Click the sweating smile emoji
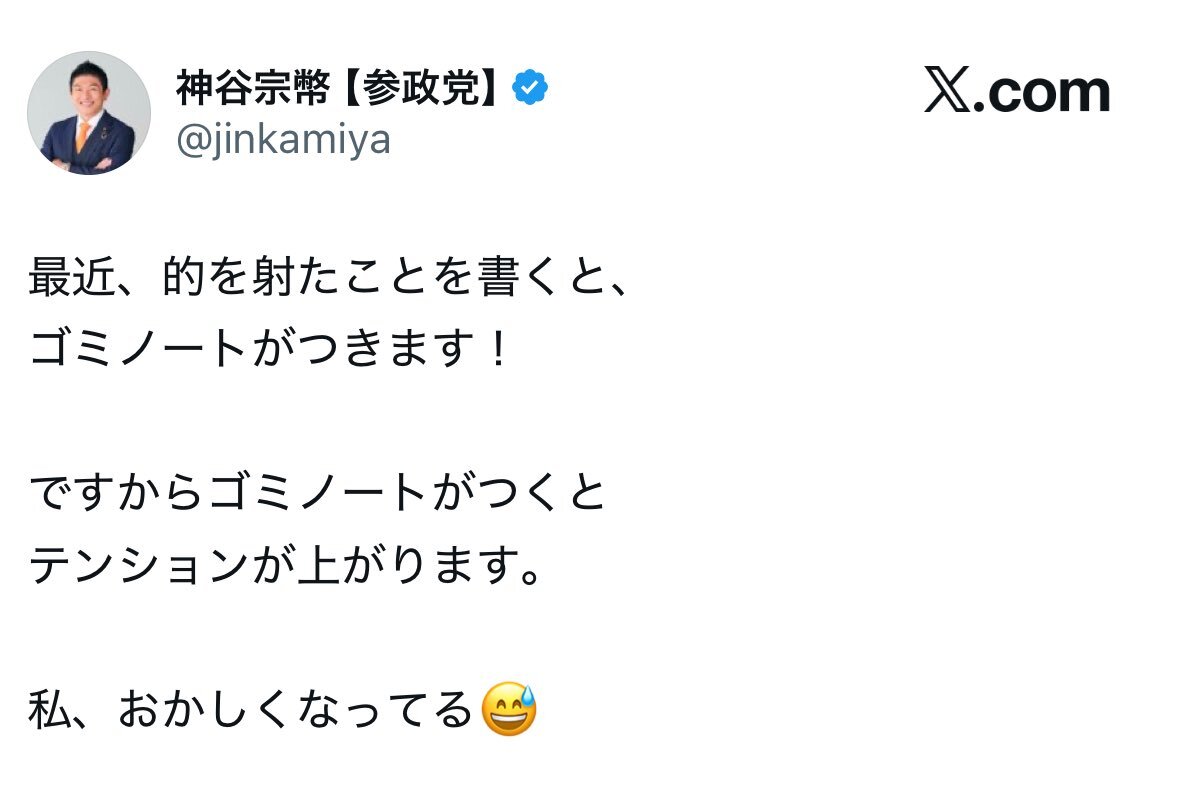This screenshot has height=790, width=1178. pos(509,709)
